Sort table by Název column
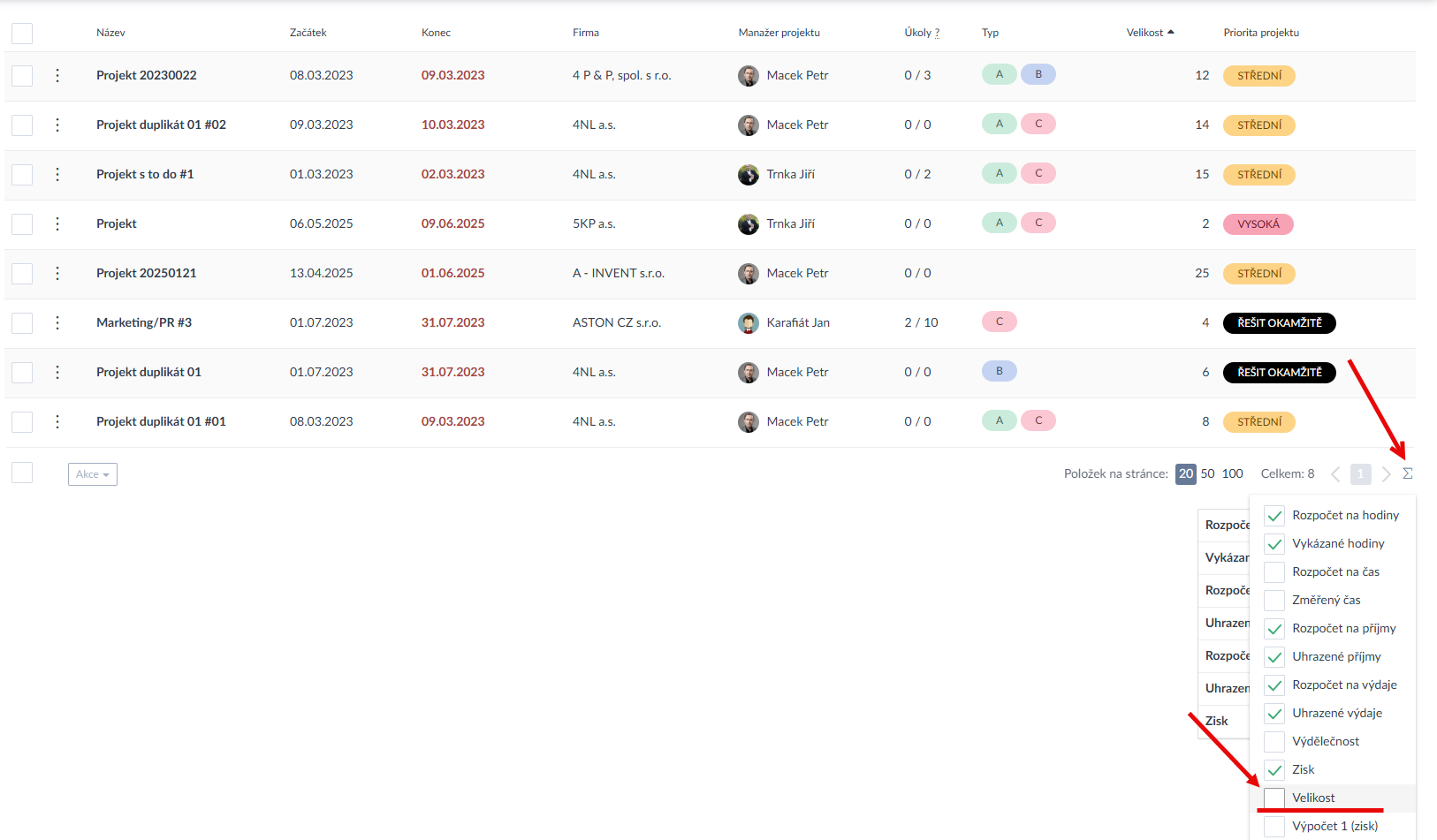The width and height of the screenshot is (1437, 840). 110,33
